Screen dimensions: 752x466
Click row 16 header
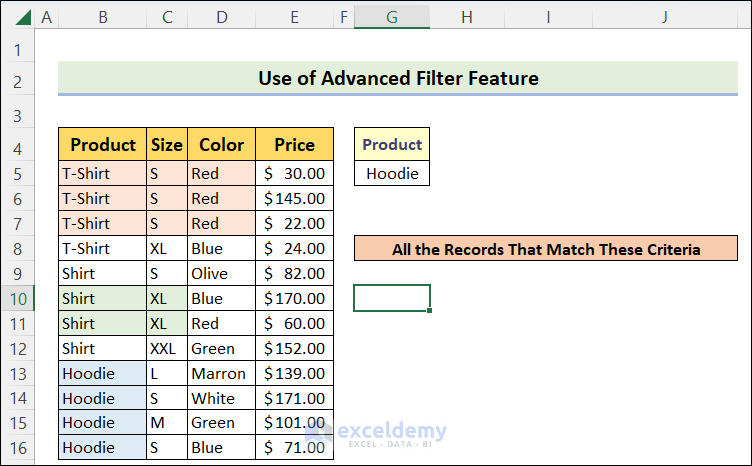[17, 448]
